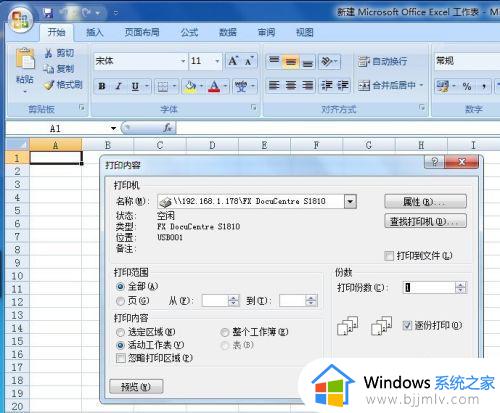The width and height of the screenshot is (500, 413).
Task: Click the Paste clipboard icon
Action: pos(25,60)
